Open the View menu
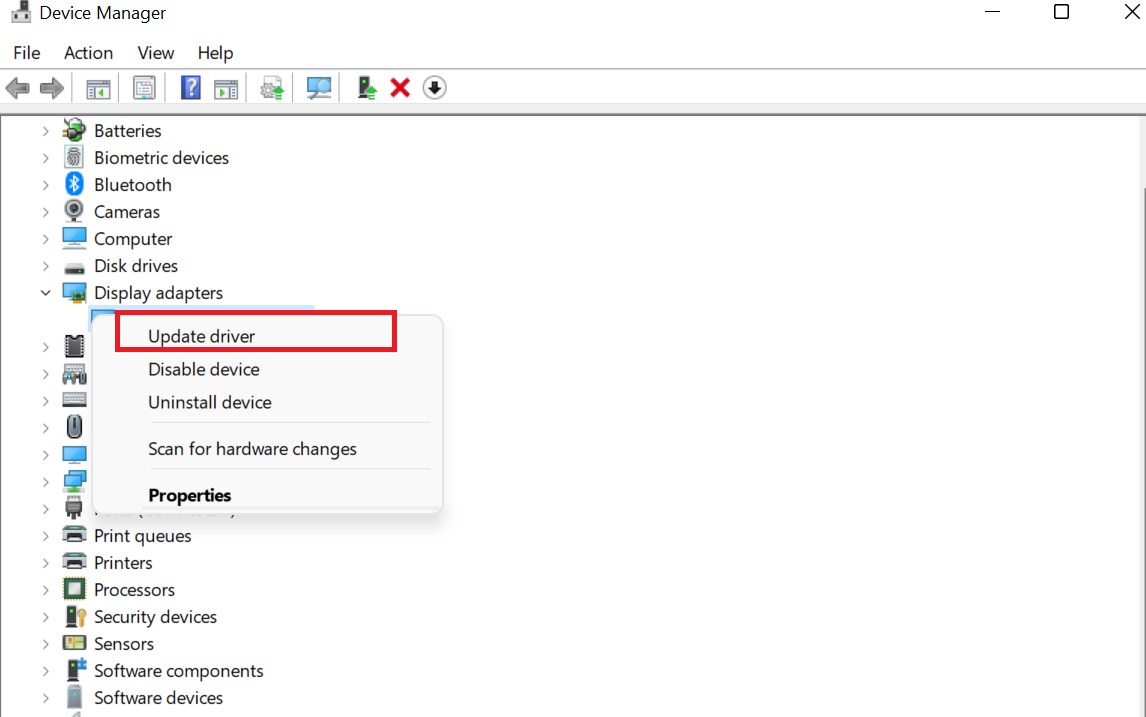The image size is (1146, 717). coord(156,53)
